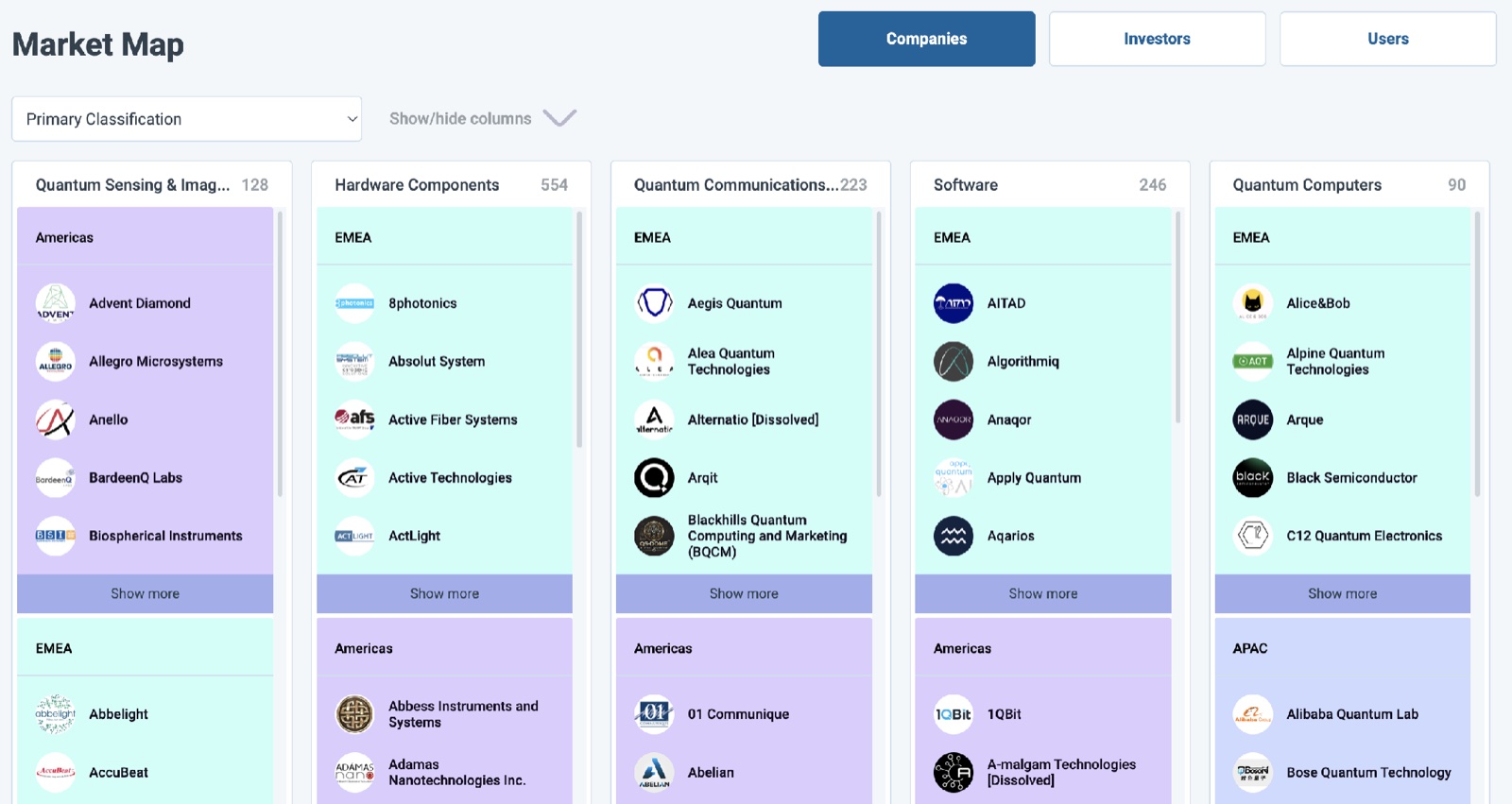
Task: Click the Algorithmiq logo icon
Action: coord(954,362)
